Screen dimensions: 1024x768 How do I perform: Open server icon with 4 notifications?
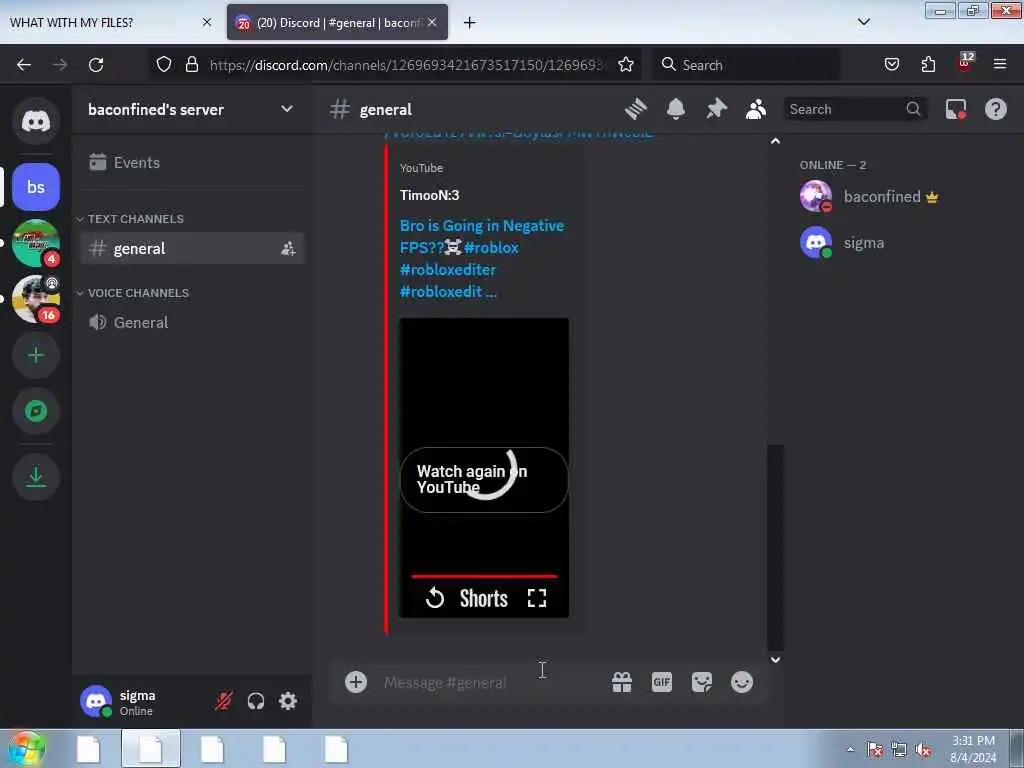pyautogui.click(x=36, y=243)
